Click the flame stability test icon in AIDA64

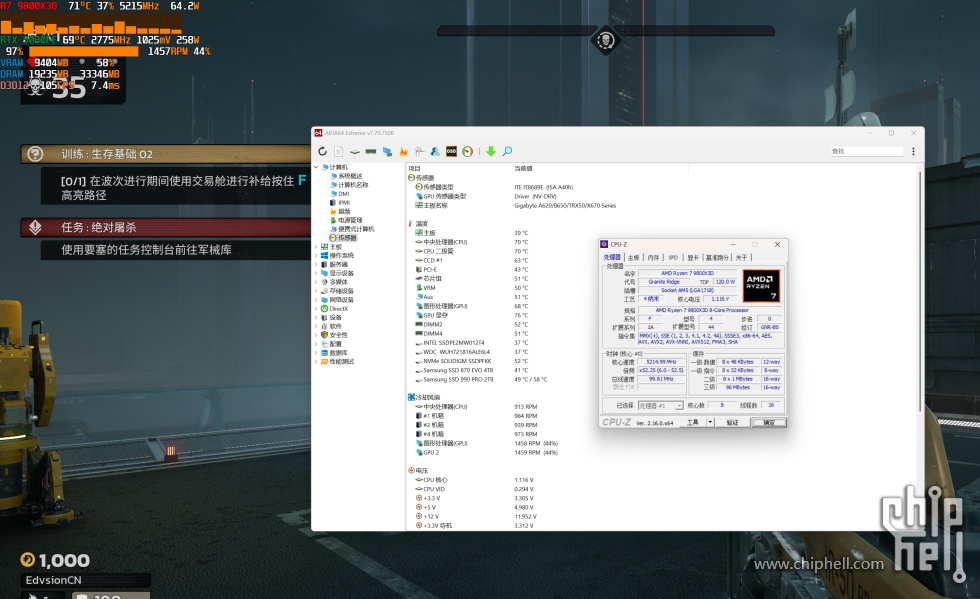point(403,151)
